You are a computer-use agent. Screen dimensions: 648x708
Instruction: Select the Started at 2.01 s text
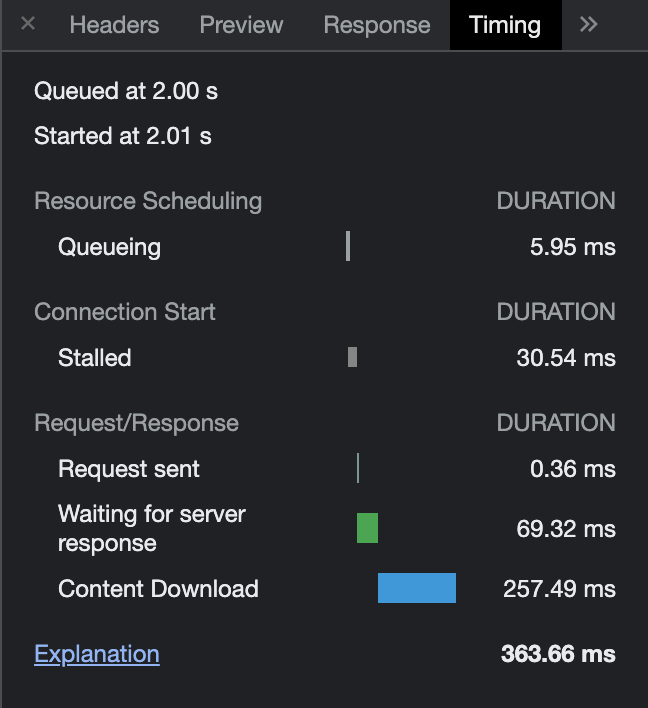(123, 135)
